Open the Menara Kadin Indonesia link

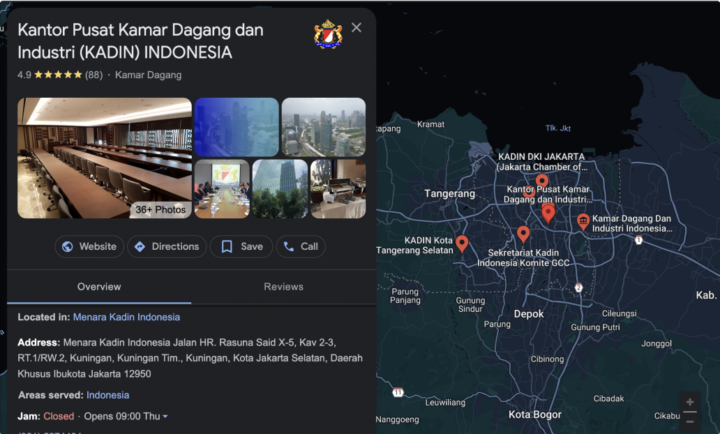[126, 317]
